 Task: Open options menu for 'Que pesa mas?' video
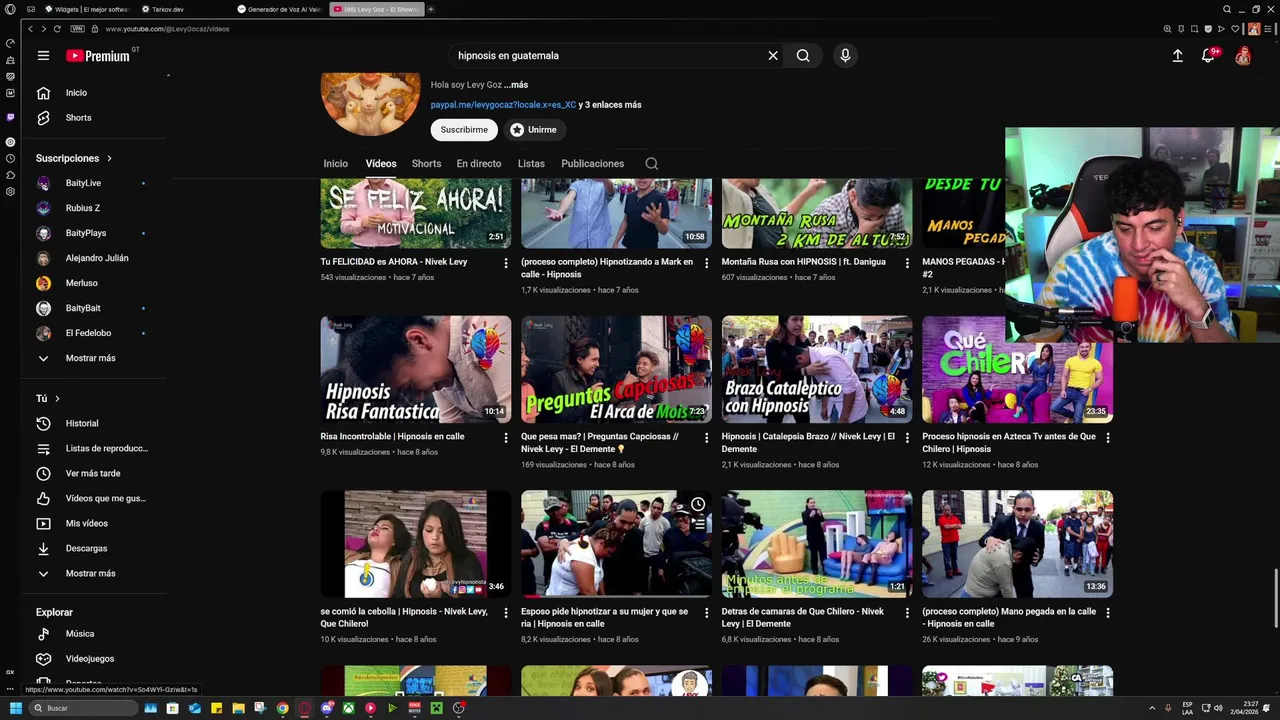pyautogui.click(x=706, y=438)
